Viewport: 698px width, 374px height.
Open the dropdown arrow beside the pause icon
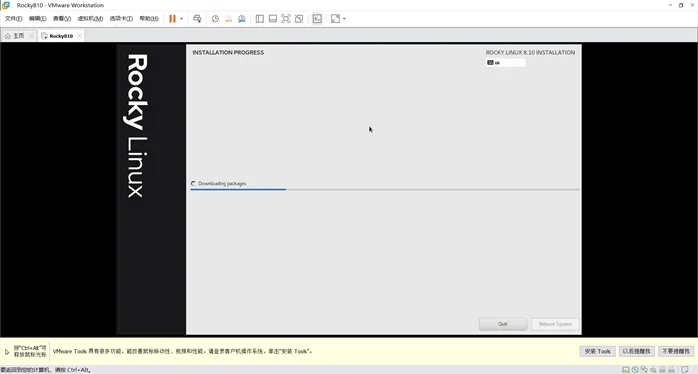tap(181, 19)
